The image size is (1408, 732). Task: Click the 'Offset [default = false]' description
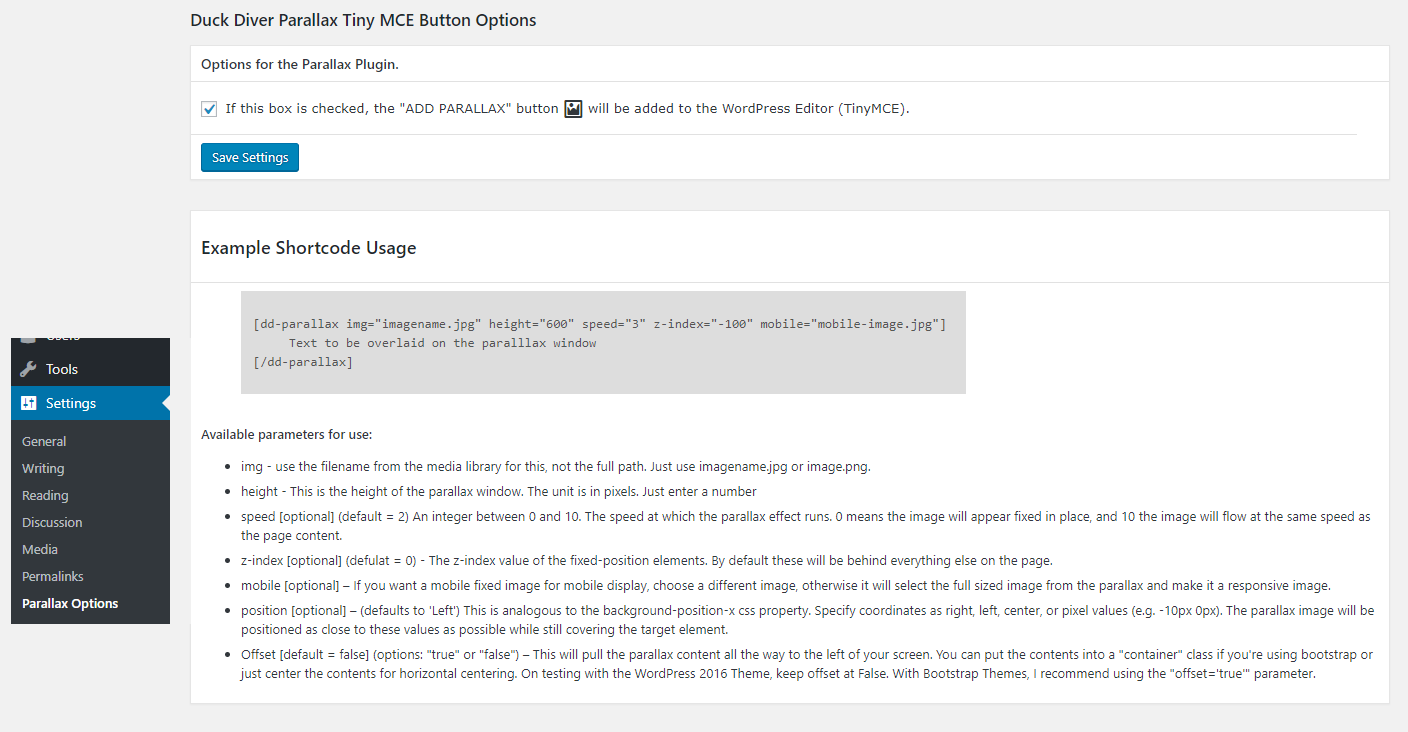[x=807, y=664]
